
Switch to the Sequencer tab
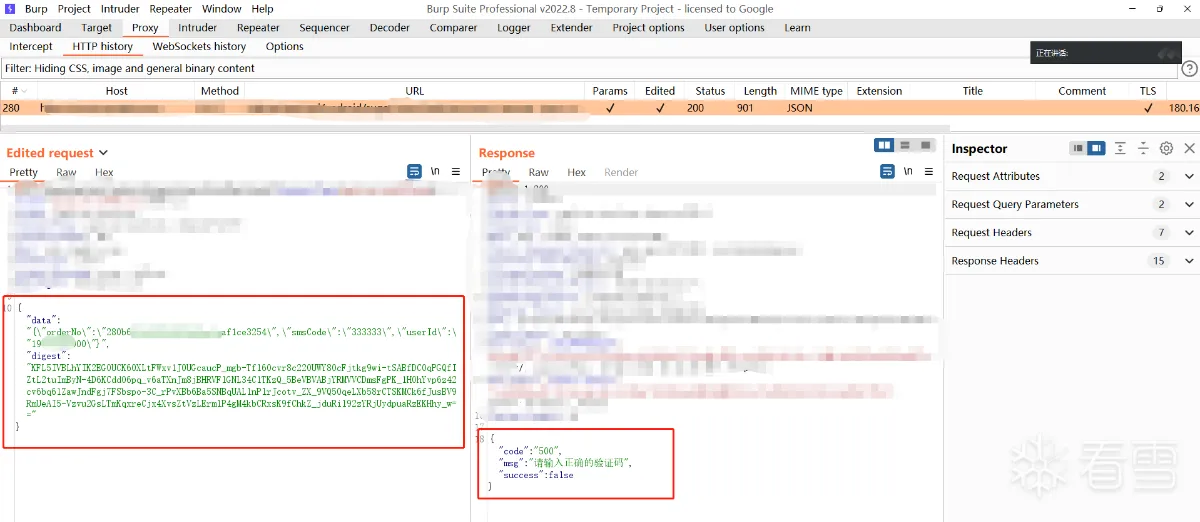click(325, 28)
